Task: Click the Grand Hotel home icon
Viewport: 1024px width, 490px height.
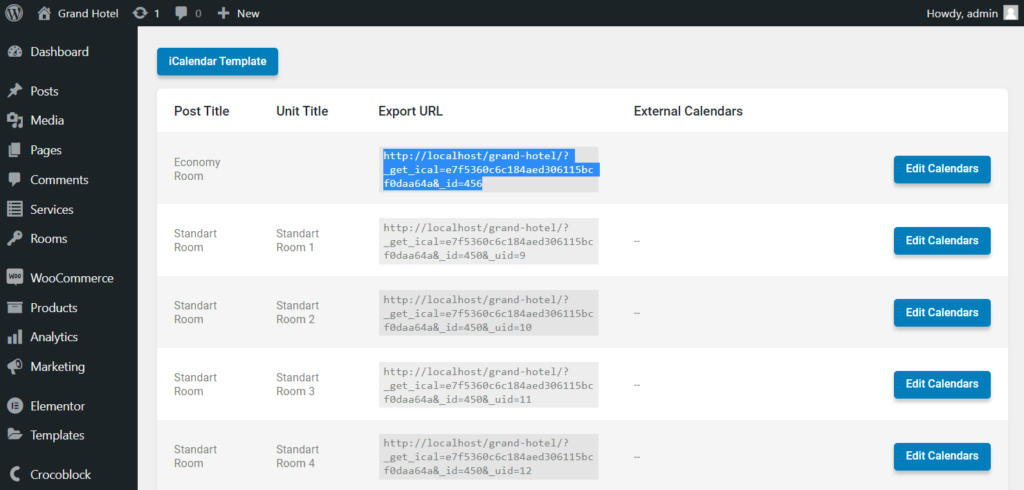Action: pyautogui.click(x=44, y=13)
